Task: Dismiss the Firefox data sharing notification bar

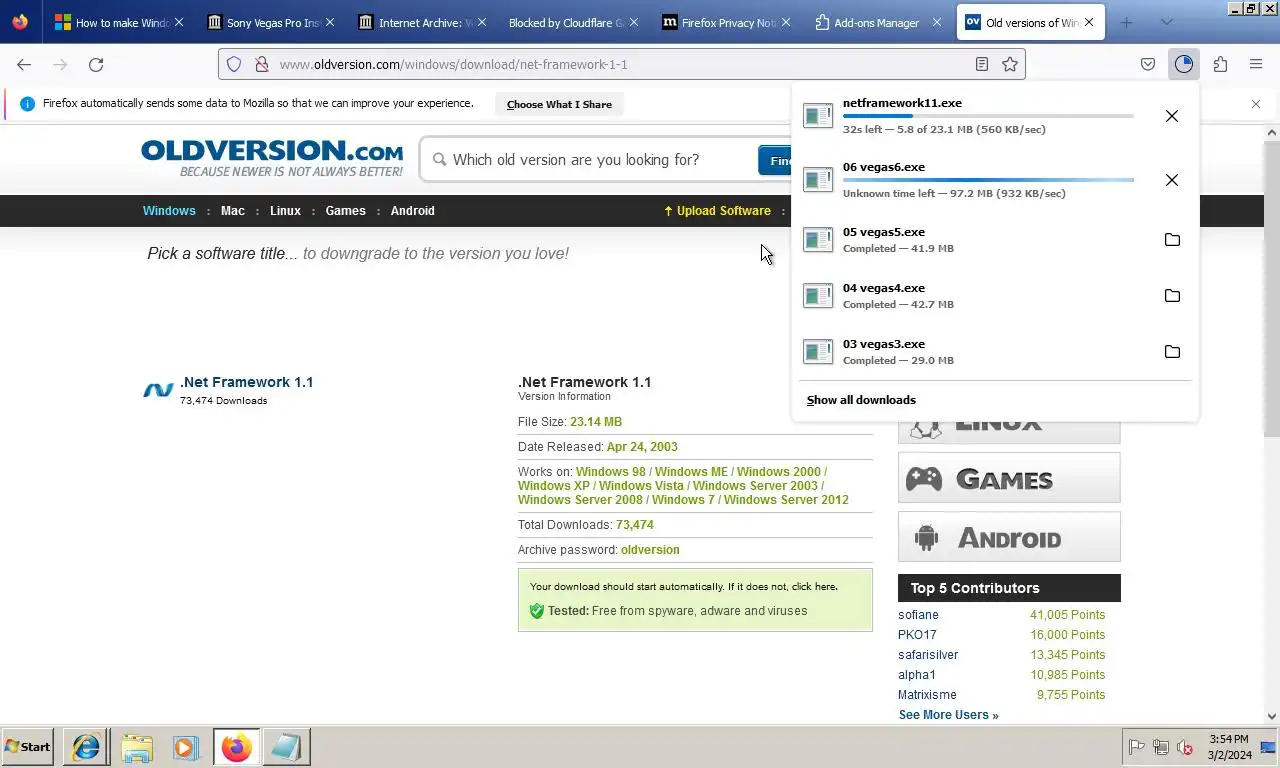Action: point(1256,104)
